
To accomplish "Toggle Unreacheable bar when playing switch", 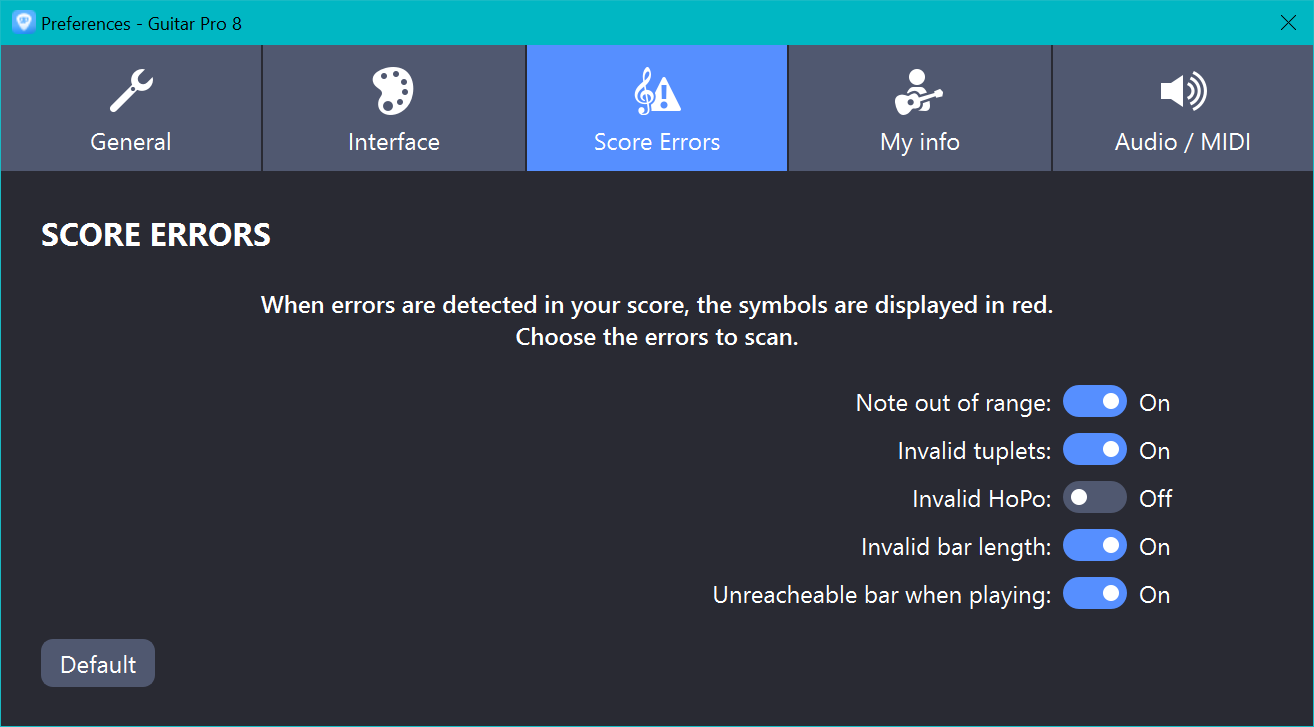I will pyautogui.click(x=1095, y=594).
